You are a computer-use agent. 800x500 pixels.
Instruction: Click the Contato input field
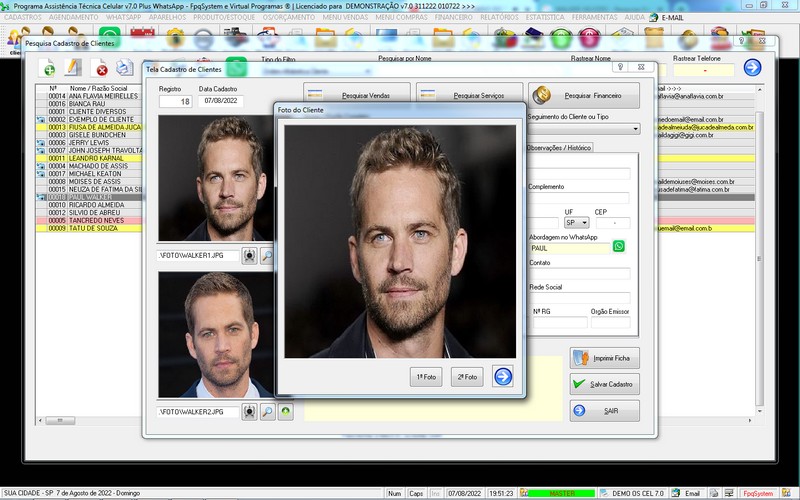(579, 273)
